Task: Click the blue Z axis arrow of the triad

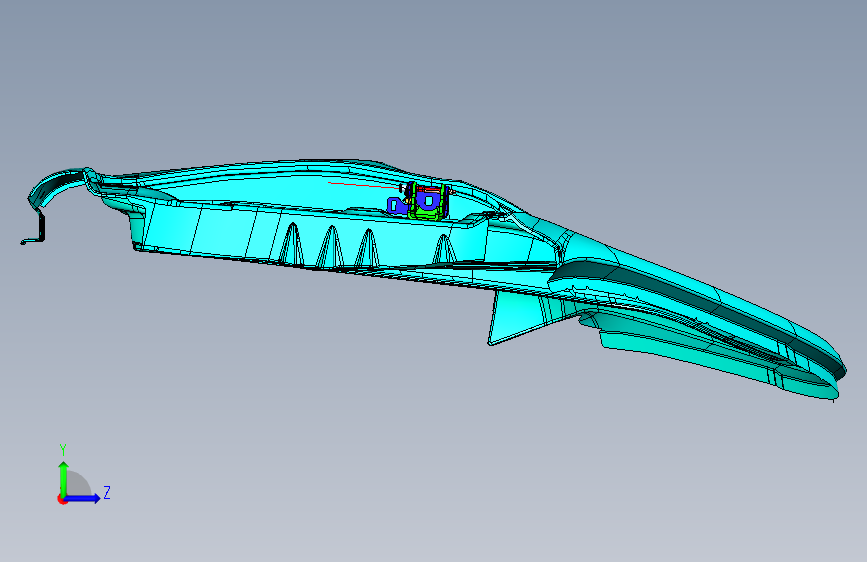Action: pos(83,498)
